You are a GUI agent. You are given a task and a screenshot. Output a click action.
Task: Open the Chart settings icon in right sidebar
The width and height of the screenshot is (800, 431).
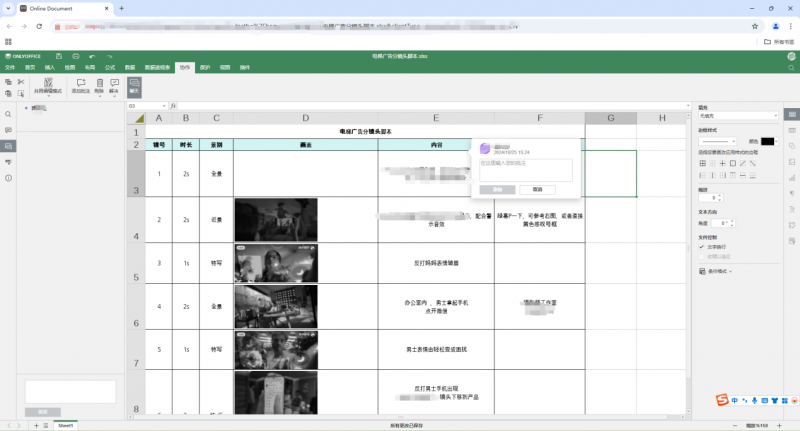[791, 177]
